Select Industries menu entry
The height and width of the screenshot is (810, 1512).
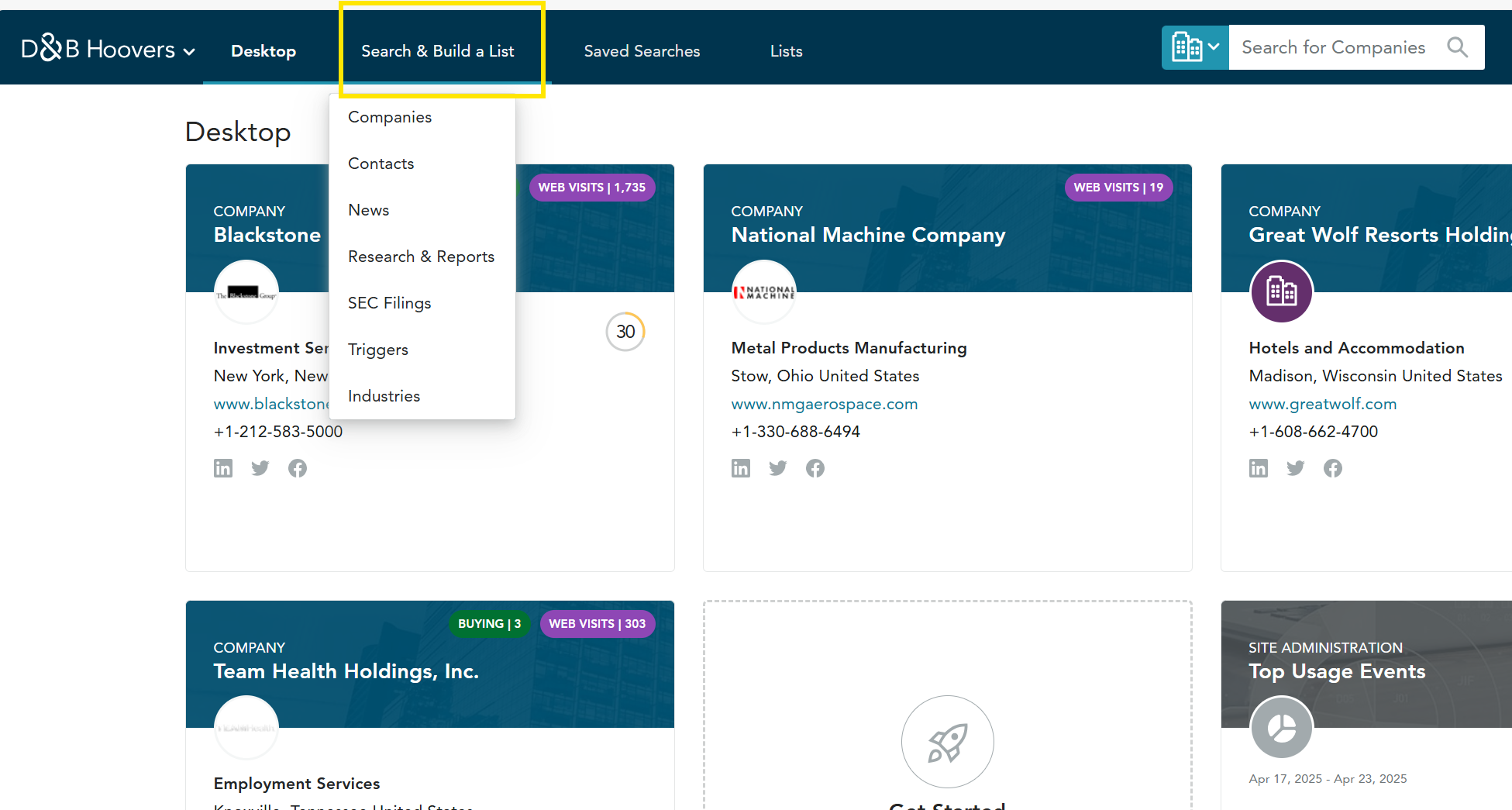point(422,396)
